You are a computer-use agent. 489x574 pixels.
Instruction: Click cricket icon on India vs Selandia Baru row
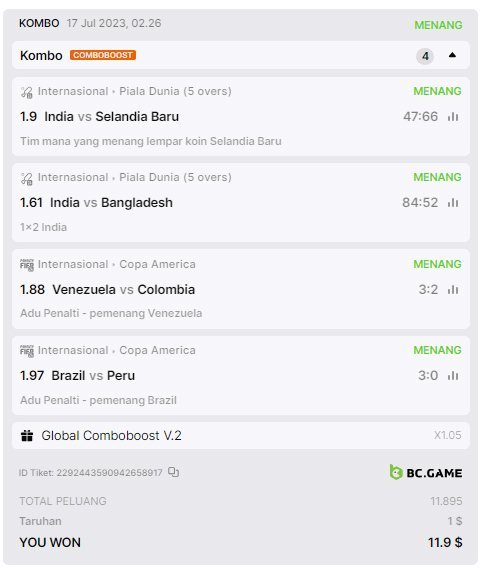point(27,92)
